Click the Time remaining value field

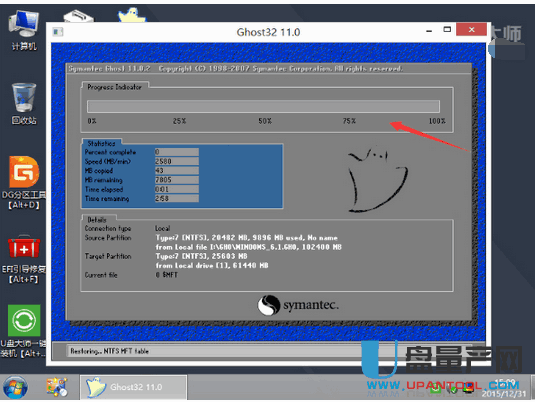tap(176, 198)
